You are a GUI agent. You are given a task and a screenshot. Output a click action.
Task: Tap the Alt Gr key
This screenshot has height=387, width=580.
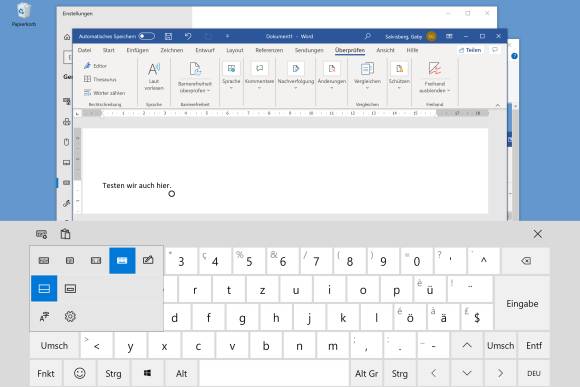coord(367,373)
